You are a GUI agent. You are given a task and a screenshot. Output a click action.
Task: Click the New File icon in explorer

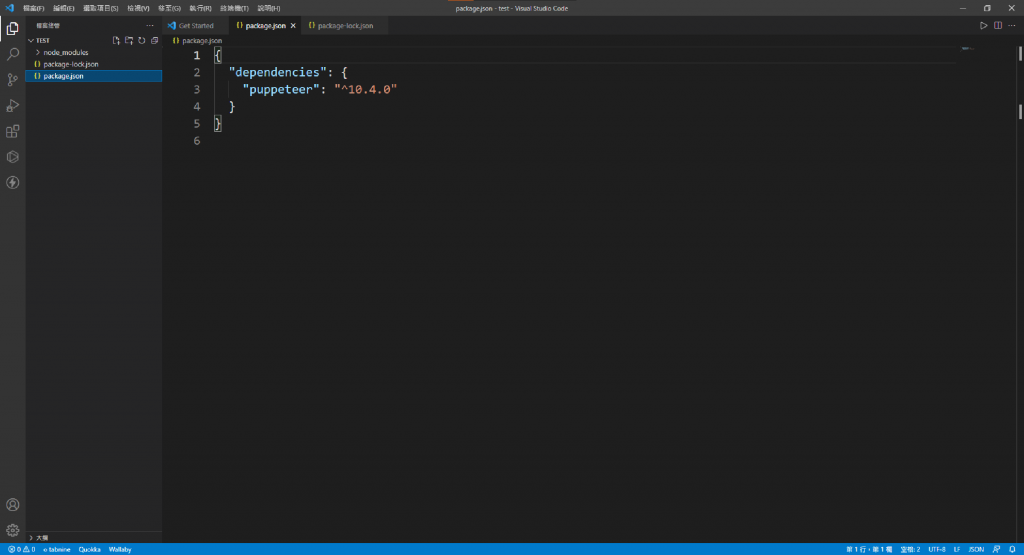[116, 40]
